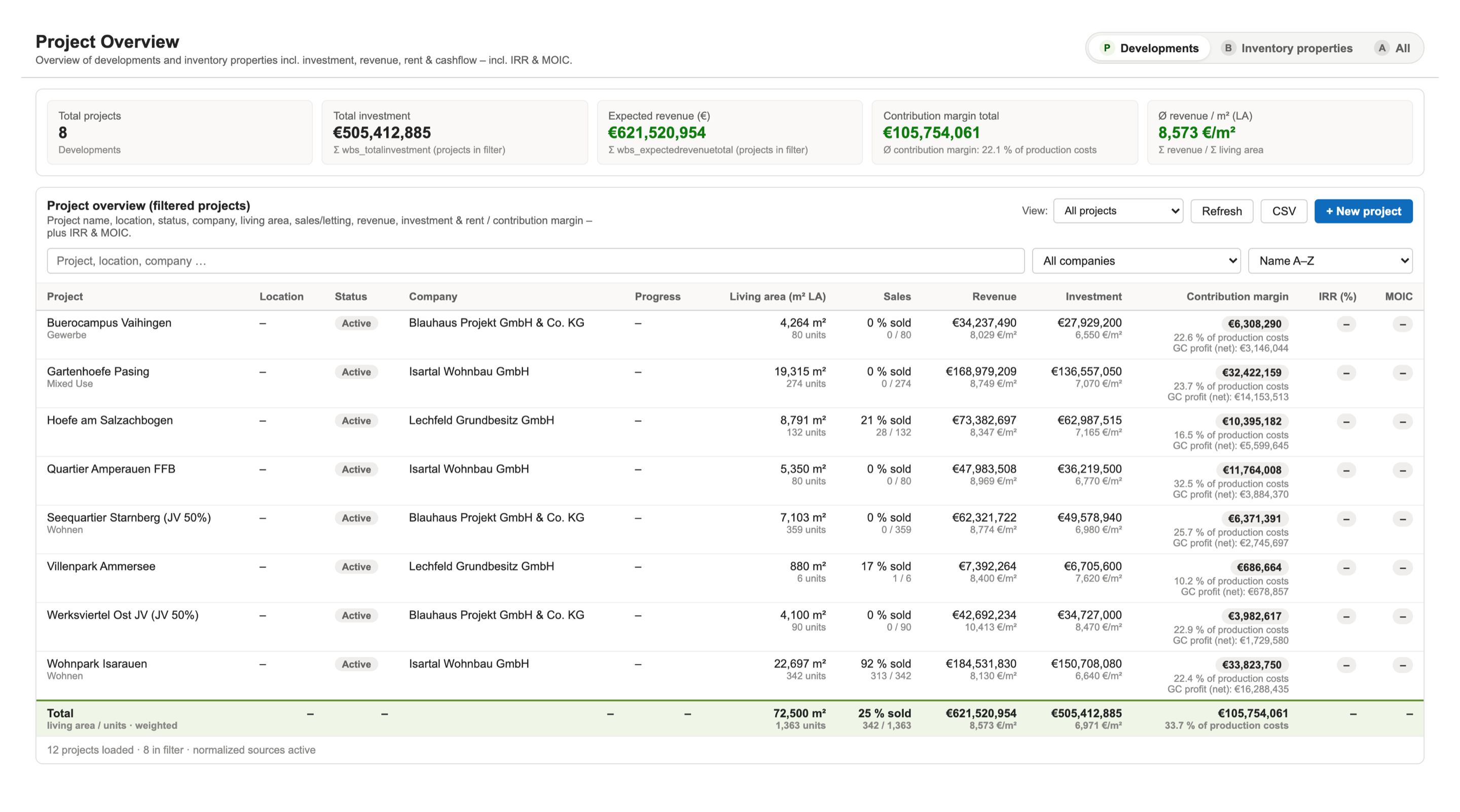Open Wohnpark Isarauen project
1460x812 pixels.
(97, 663)
